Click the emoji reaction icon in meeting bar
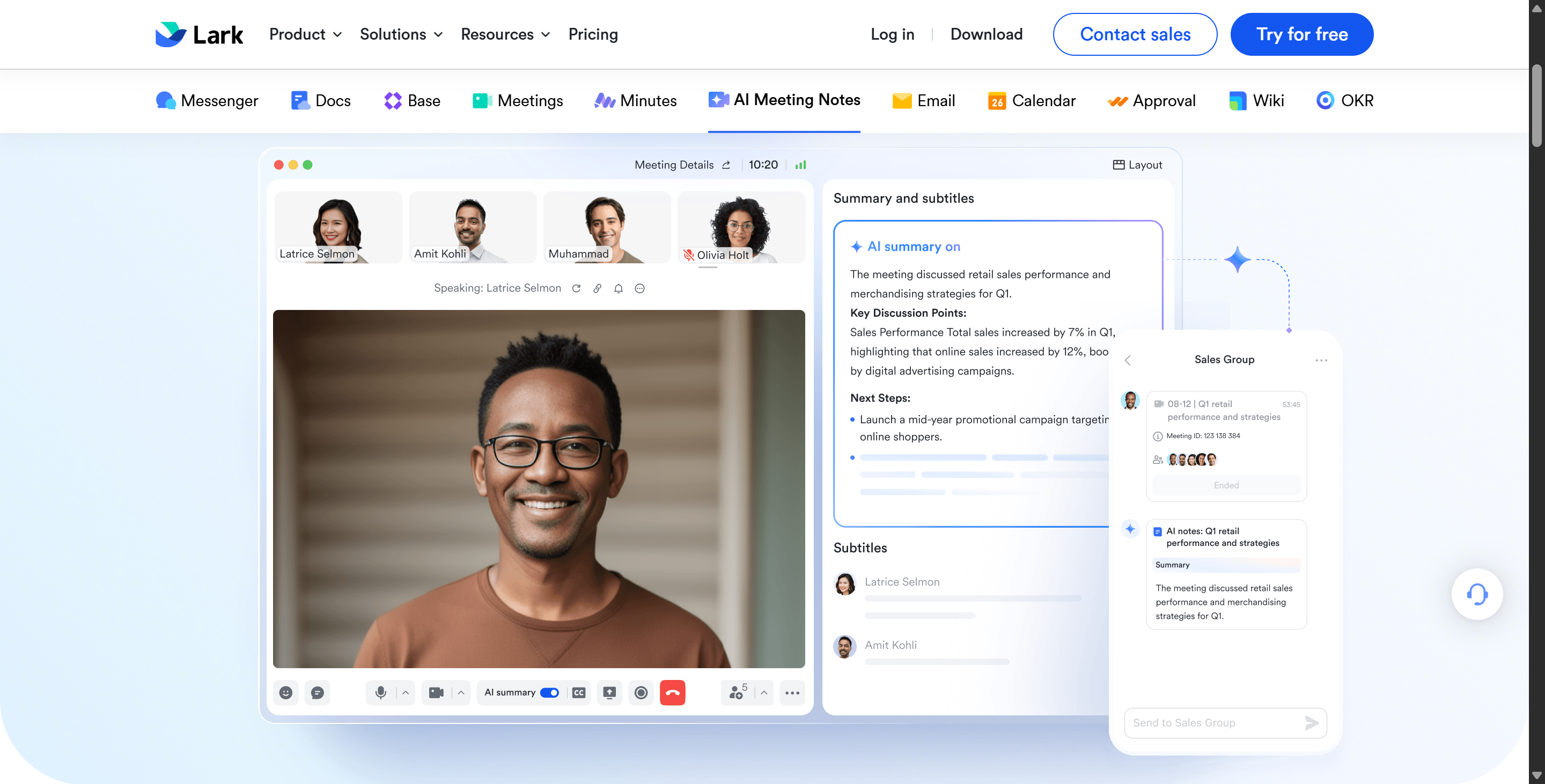The width and height of the screenshot is (1545, 784). tap(285, 692)
